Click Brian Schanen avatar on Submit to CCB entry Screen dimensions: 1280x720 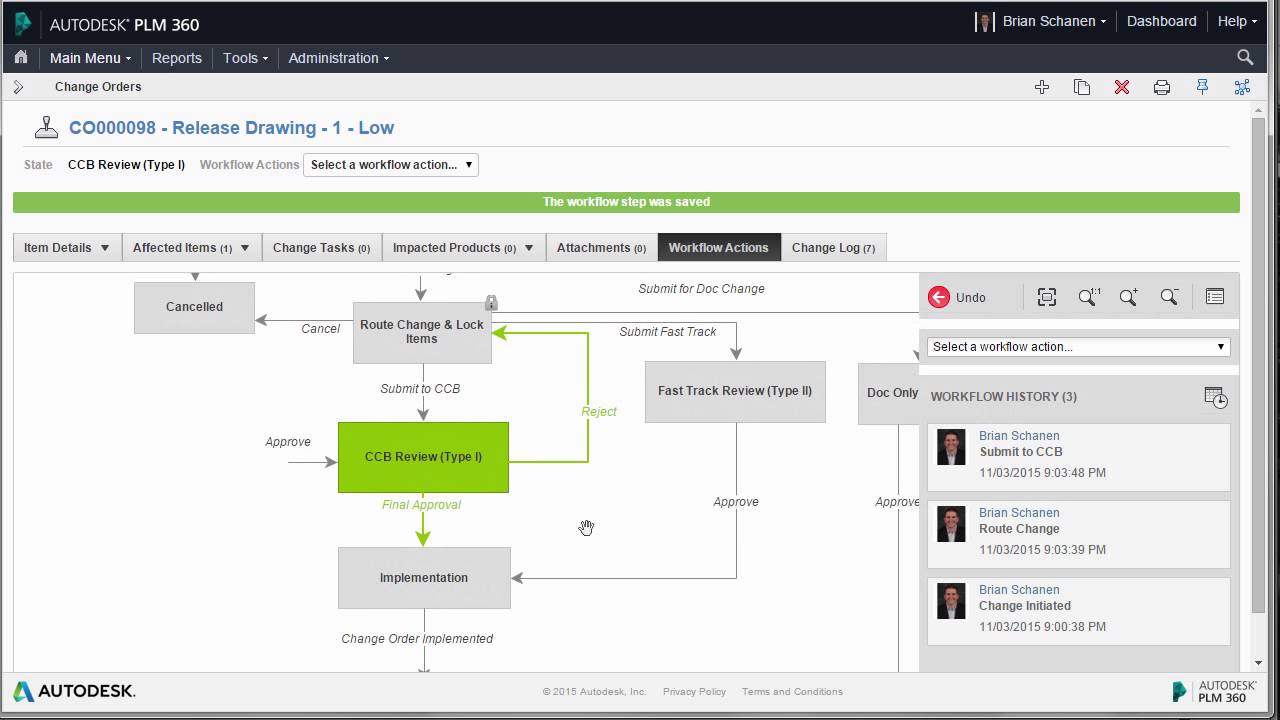coord(951,447)
